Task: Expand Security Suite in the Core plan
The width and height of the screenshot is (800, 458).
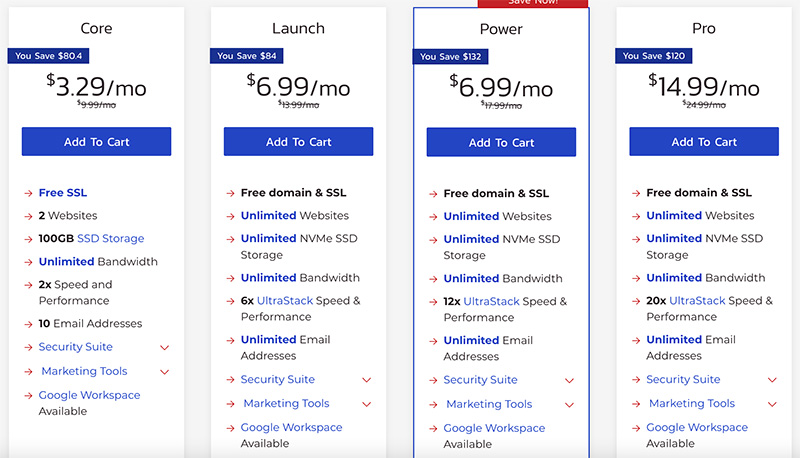Action: click(x=164, y=347)
